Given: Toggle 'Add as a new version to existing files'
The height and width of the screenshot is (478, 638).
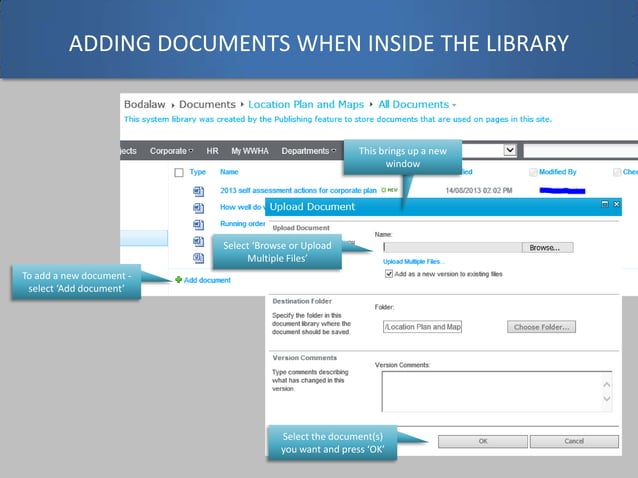Looking at the screenshot, I should (x=389, y=274).
